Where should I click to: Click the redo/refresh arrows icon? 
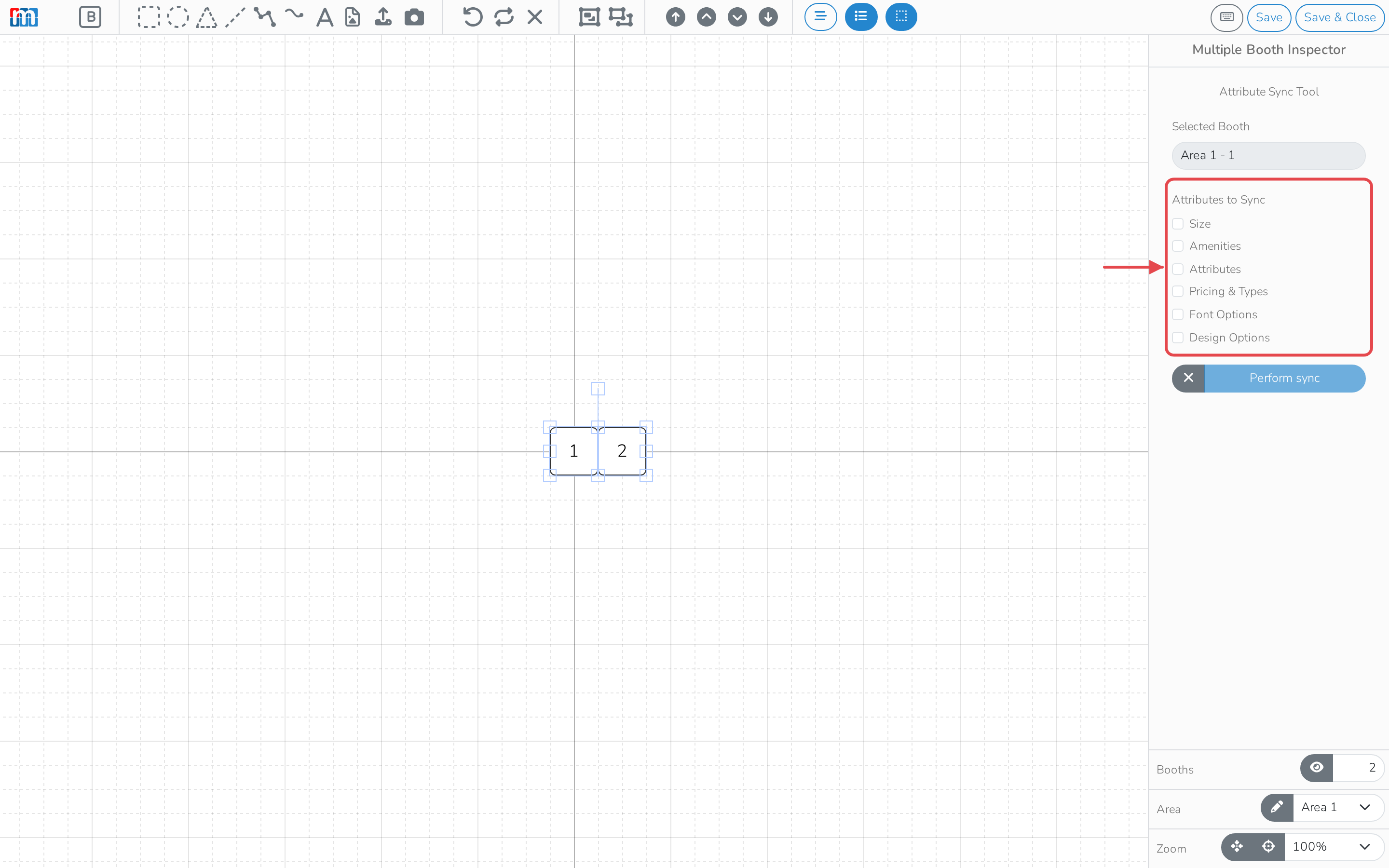click(504, 17)
